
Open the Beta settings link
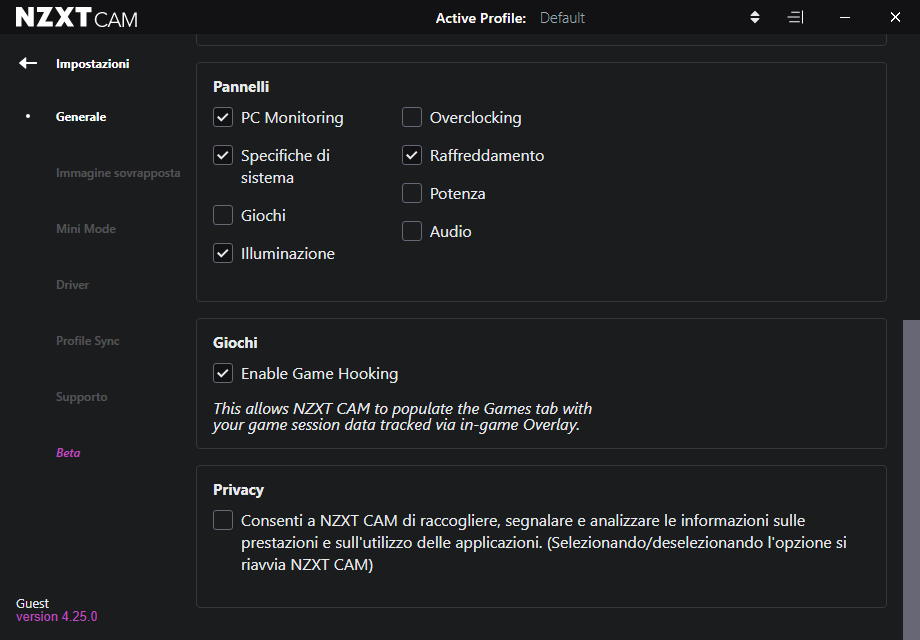68,453
